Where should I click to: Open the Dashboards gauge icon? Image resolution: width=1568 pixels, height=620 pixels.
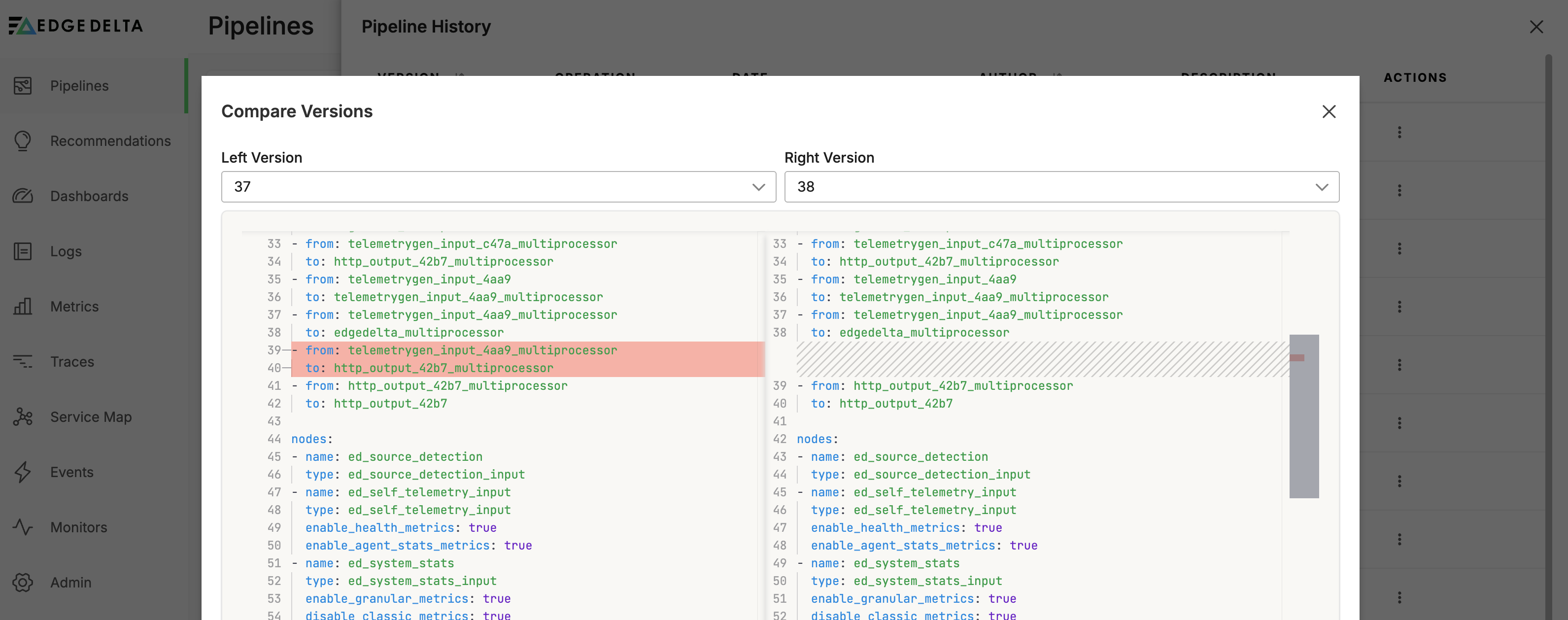(23, 196)
